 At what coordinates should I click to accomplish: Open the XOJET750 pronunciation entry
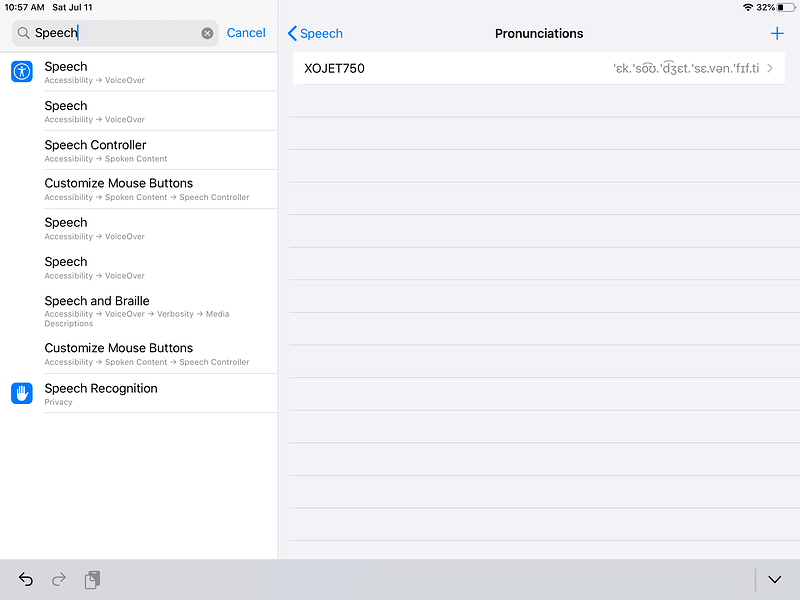tap(539, 68)
